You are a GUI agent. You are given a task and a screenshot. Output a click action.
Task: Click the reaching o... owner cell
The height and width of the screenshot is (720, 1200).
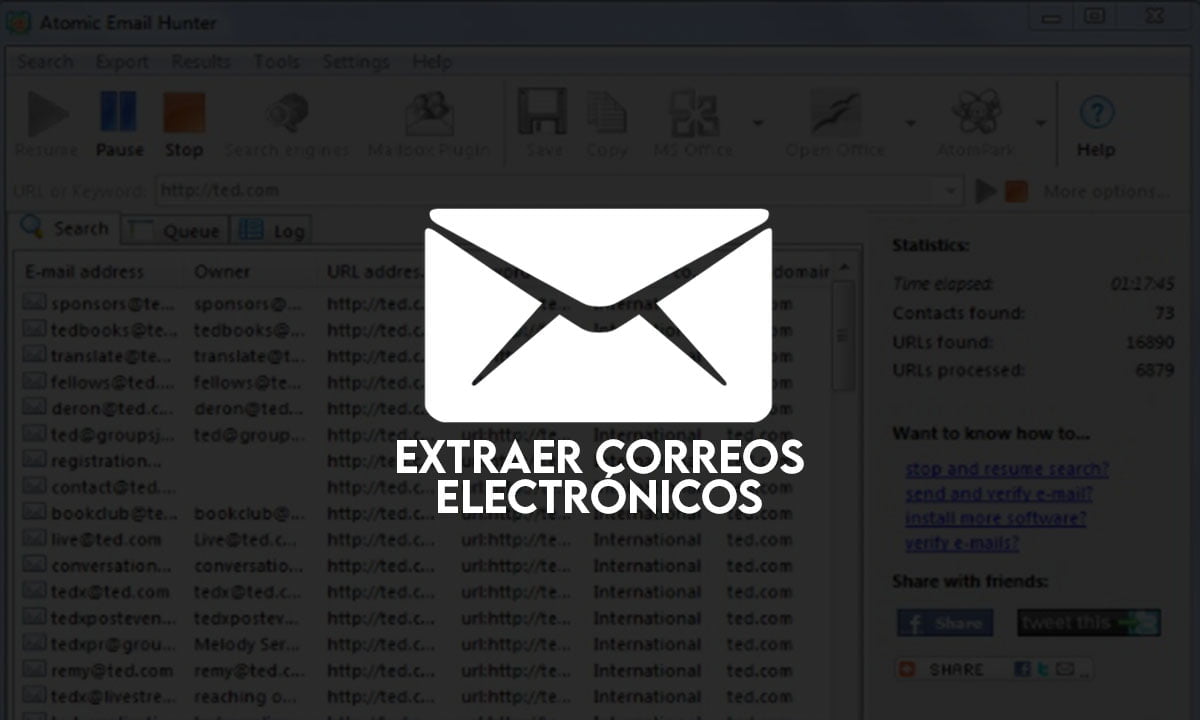(x=248, y=697)
